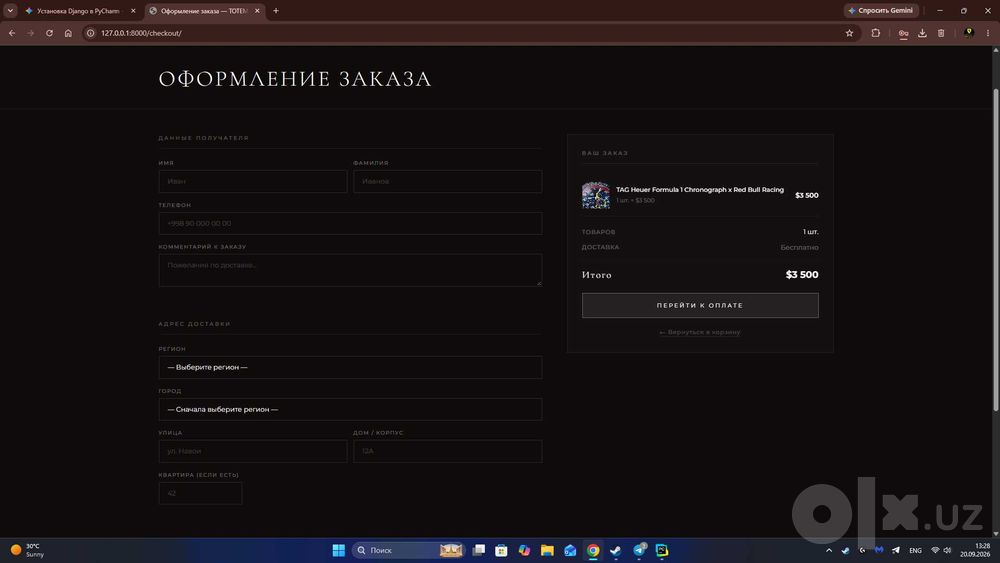Click the Комментарий к заказу textarea
This screenshot has width=1000, height=563.
point(350,270)
